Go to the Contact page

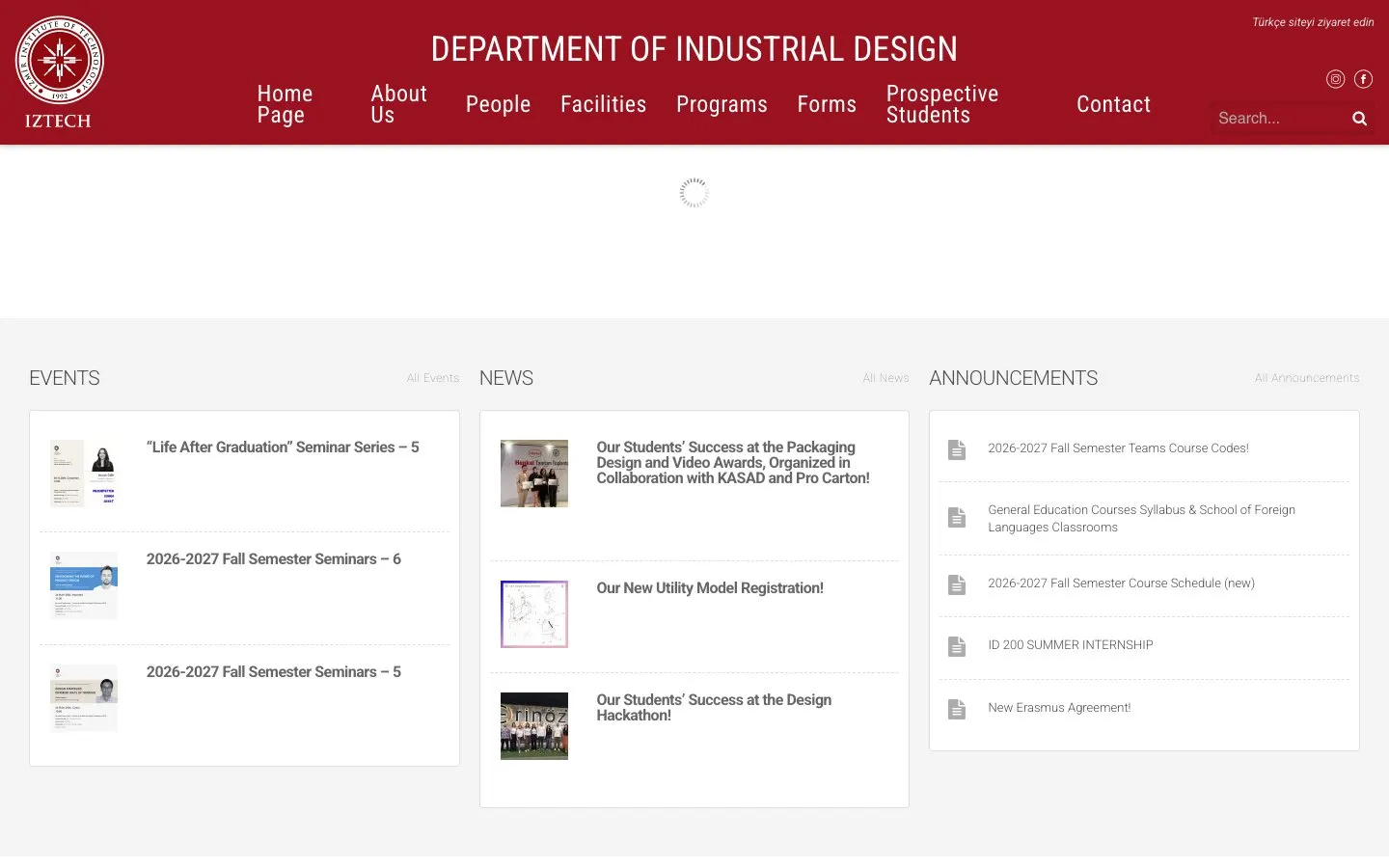1113,104
